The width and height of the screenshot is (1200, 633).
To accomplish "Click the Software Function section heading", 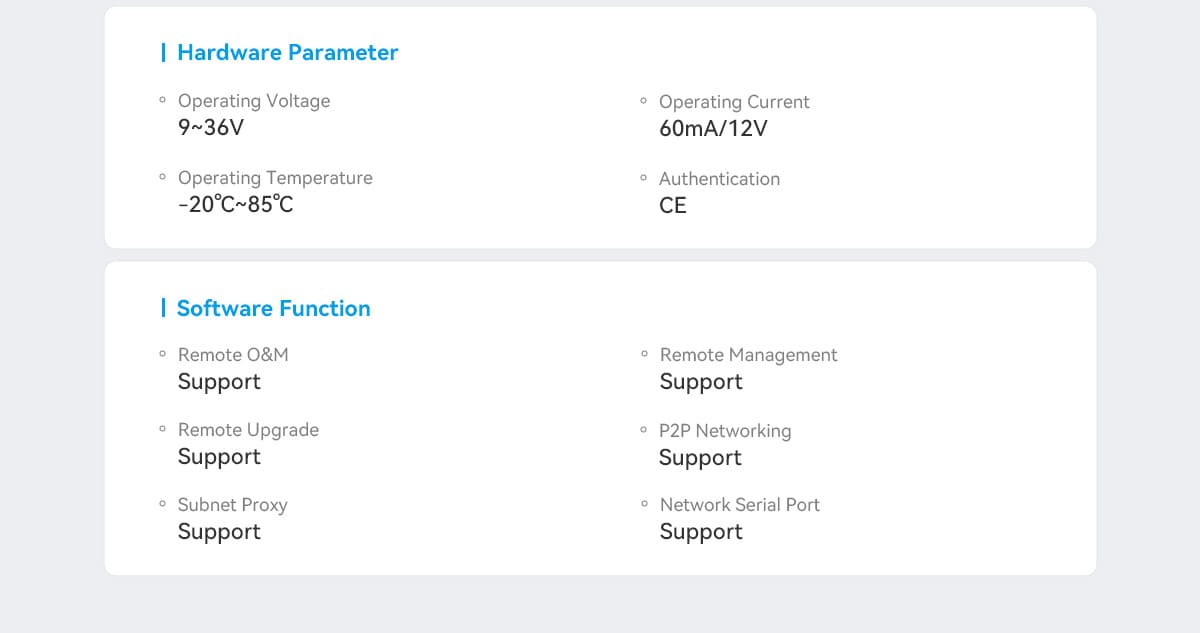I will pos(273,309).
